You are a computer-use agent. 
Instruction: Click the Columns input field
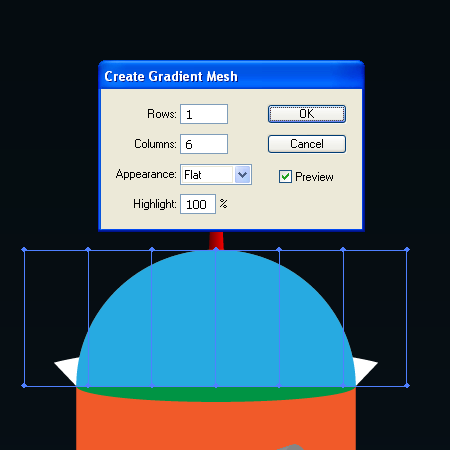tap(204, 144)
